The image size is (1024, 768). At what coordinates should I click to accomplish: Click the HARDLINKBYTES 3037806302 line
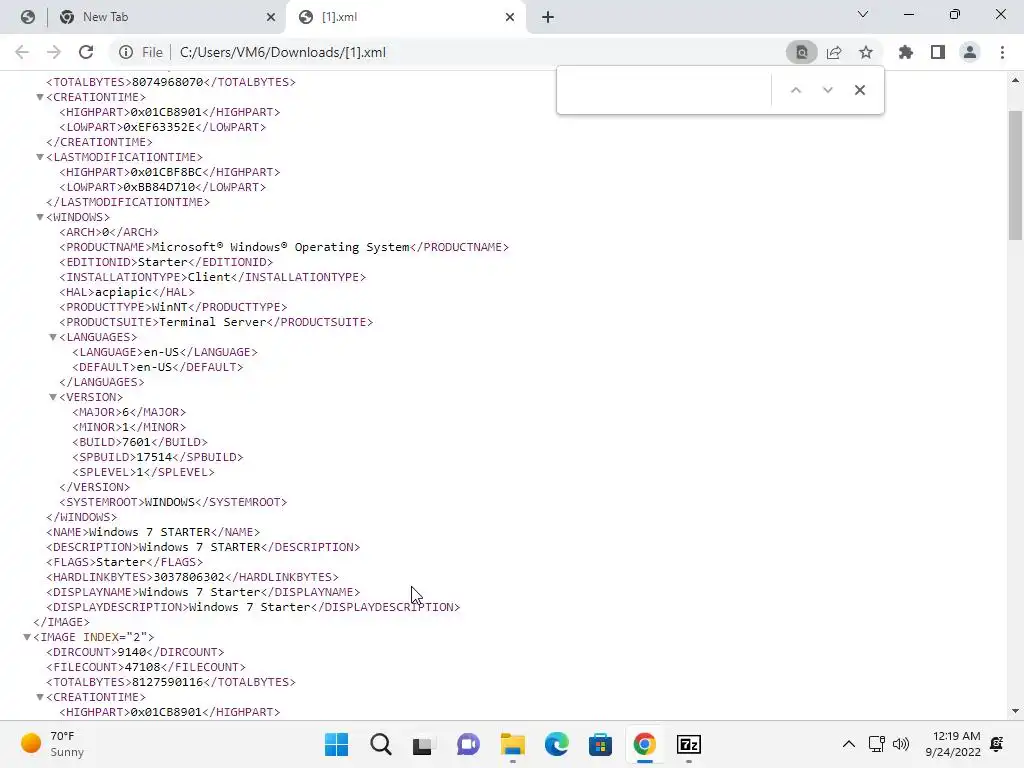pyautogui.click(x=193, y=577)
